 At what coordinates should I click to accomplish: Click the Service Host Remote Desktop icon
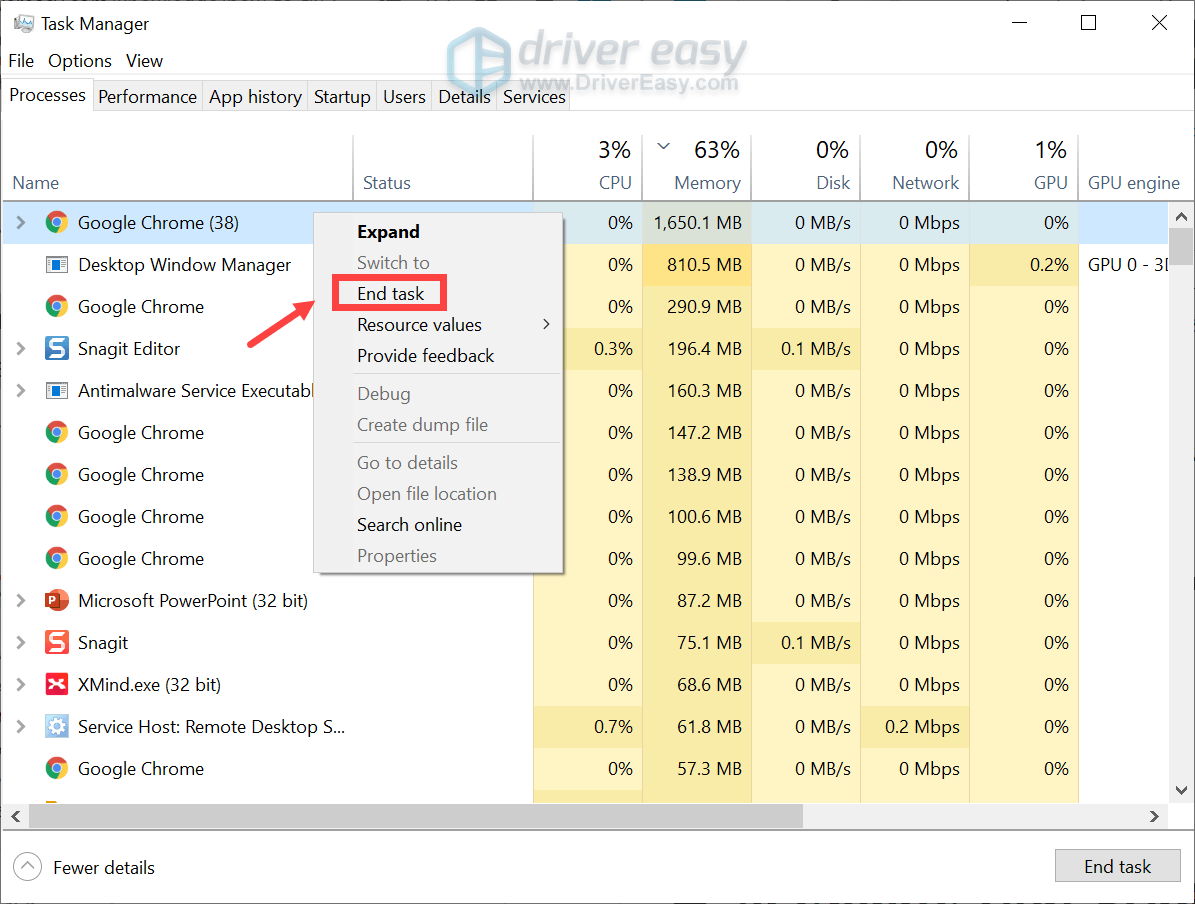coord(56,726)
